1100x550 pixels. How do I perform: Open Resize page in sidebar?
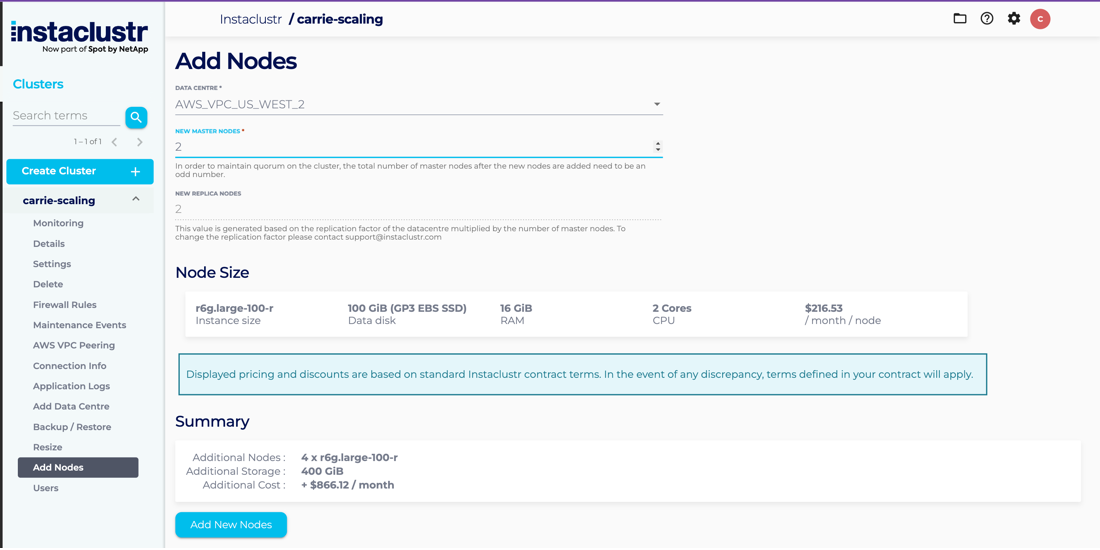[x=48, y=447]
